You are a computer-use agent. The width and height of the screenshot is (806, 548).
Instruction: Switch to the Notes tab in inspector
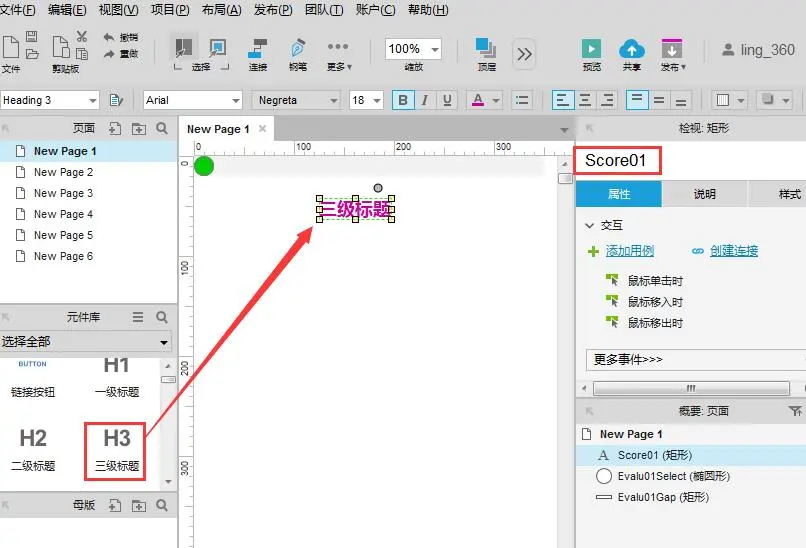704,194
